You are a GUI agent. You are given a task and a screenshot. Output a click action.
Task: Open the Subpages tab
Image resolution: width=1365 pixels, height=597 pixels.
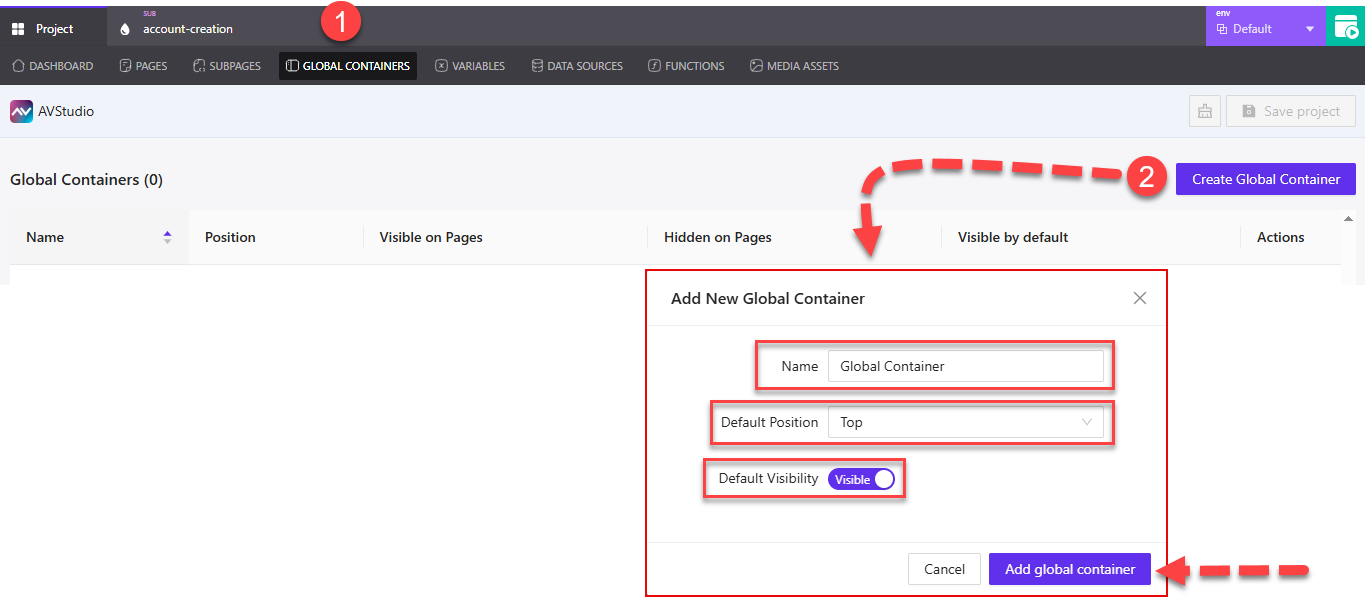[226, 65]
